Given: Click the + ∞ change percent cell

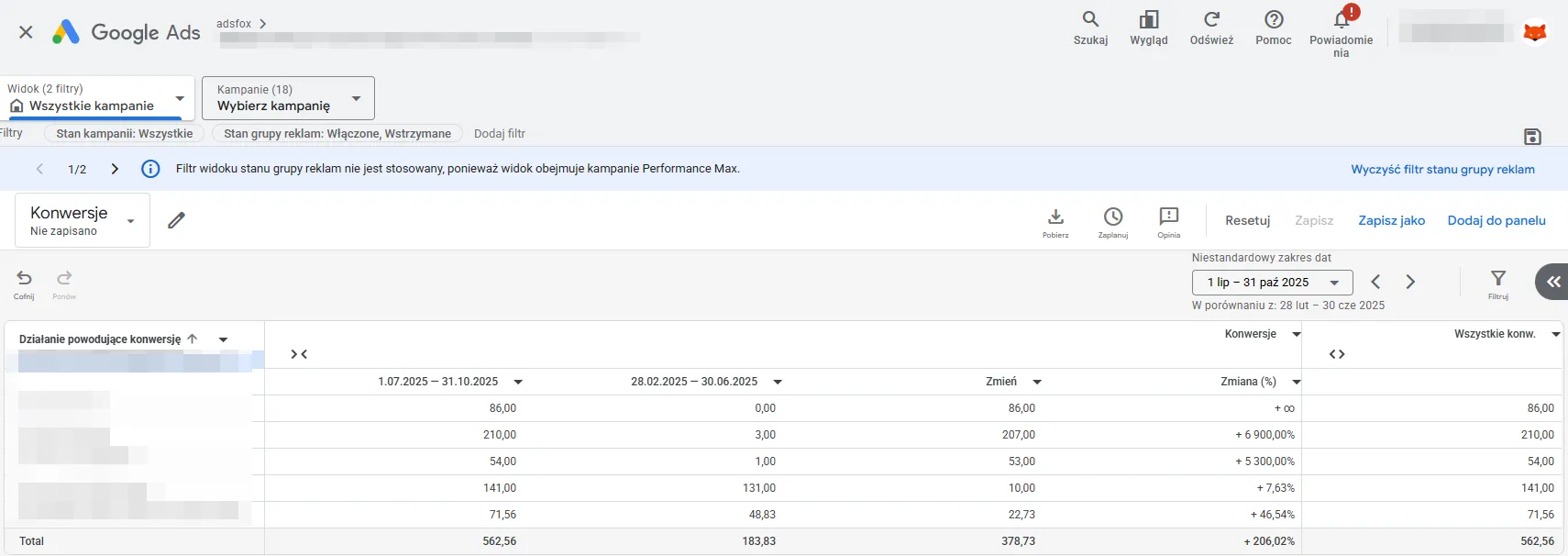Looking at the screenshot, I should pos(1285,408).
